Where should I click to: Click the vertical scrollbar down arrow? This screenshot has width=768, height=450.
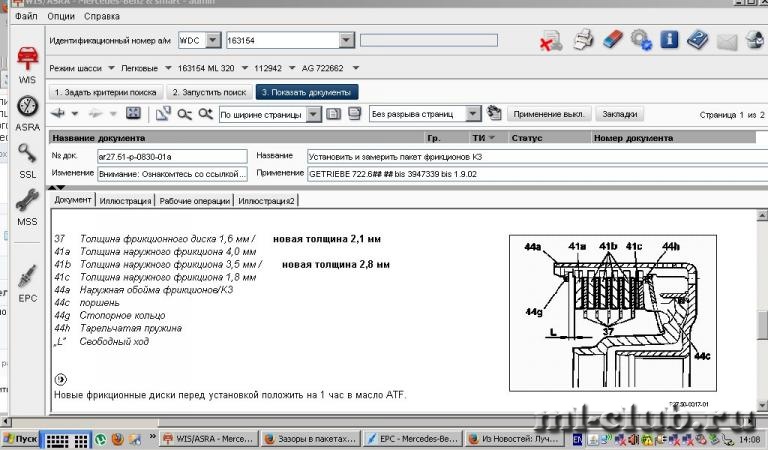pos(762,405)
